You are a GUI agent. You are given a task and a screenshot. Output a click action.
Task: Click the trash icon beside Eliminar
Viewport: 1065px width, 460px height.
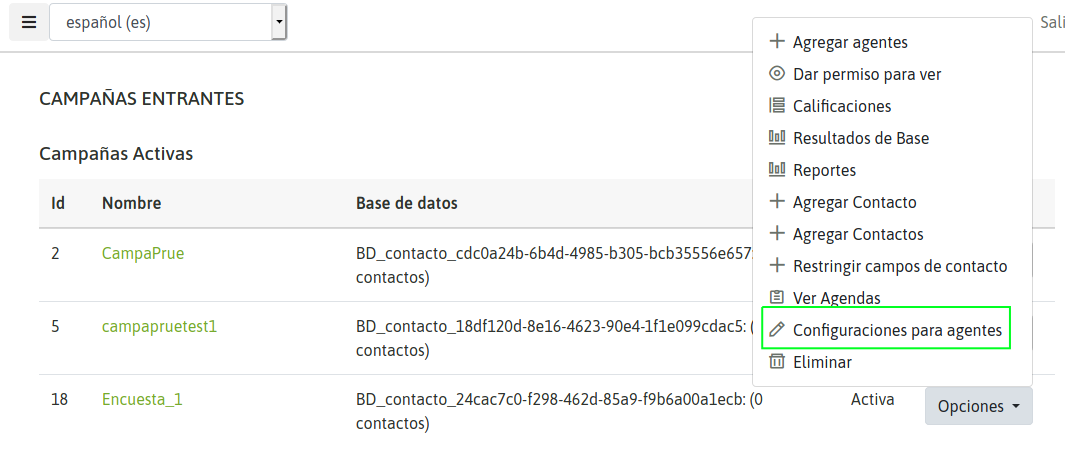[777, 362]
